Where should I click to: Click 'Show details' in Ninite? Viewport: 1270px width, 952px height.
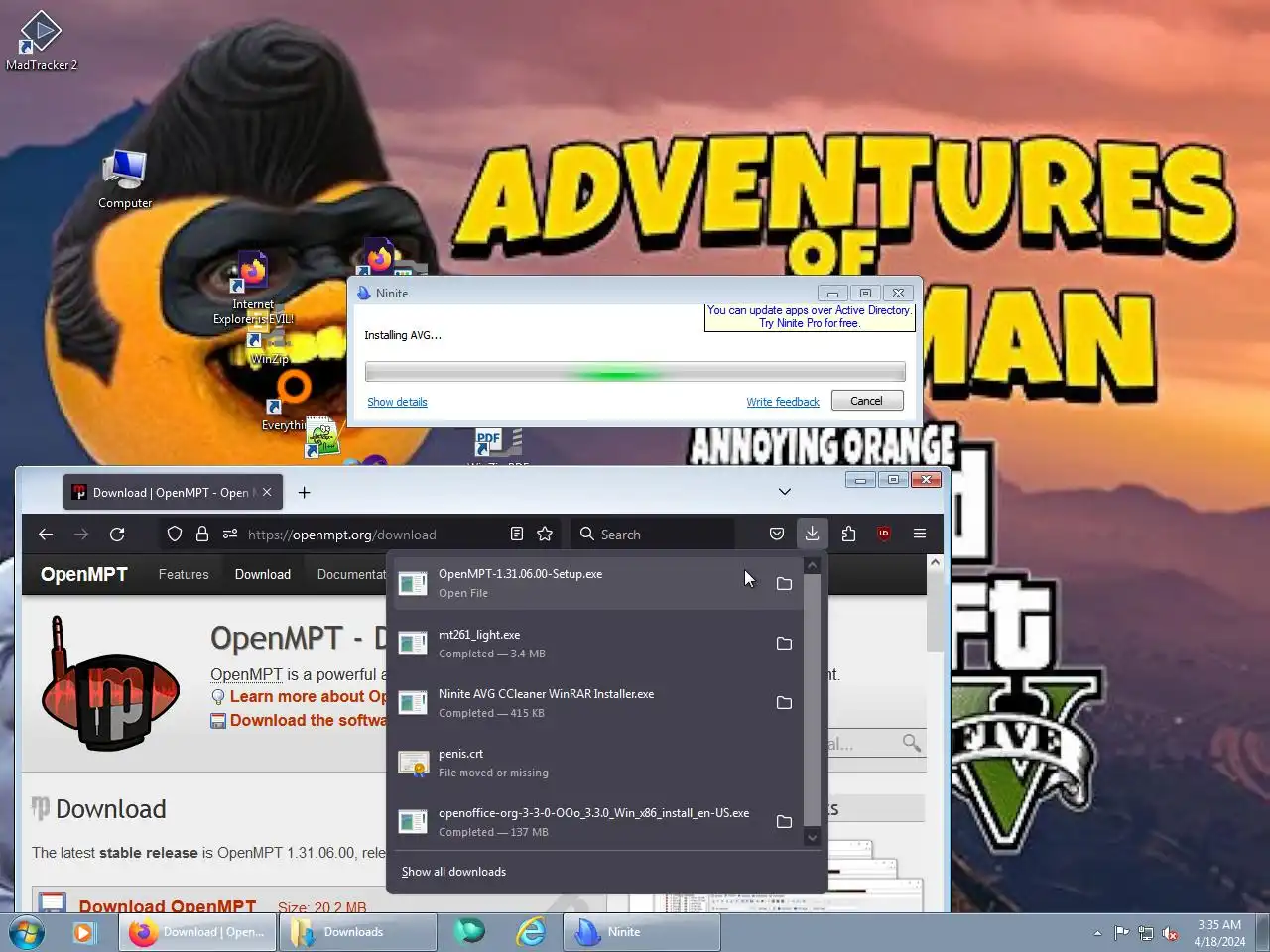(x=397, y=402)
